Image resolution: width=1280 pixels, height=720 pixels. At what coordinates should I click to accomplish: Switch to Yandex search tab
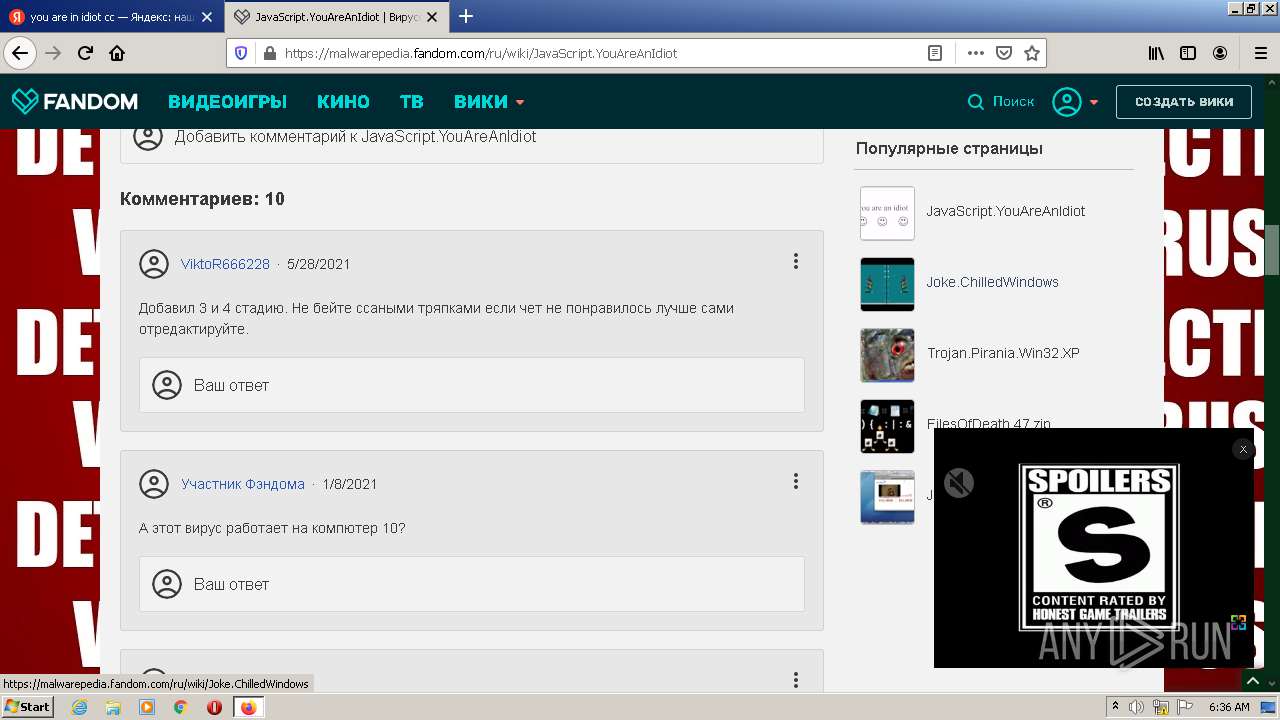click(x=110, y=17)
